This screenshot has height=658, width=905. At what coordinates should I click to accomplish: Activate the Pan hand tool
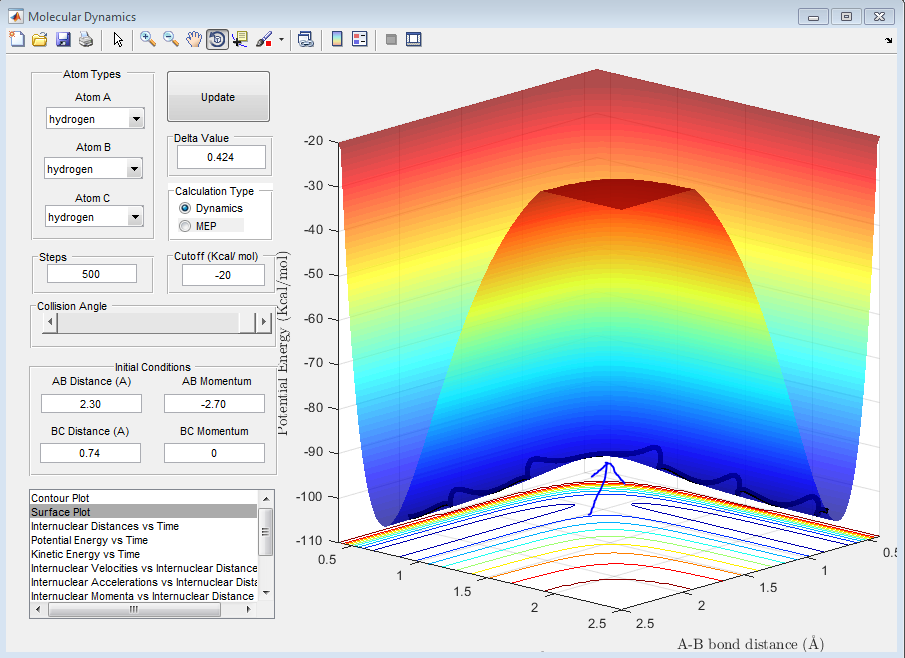[x=194, y=40]
